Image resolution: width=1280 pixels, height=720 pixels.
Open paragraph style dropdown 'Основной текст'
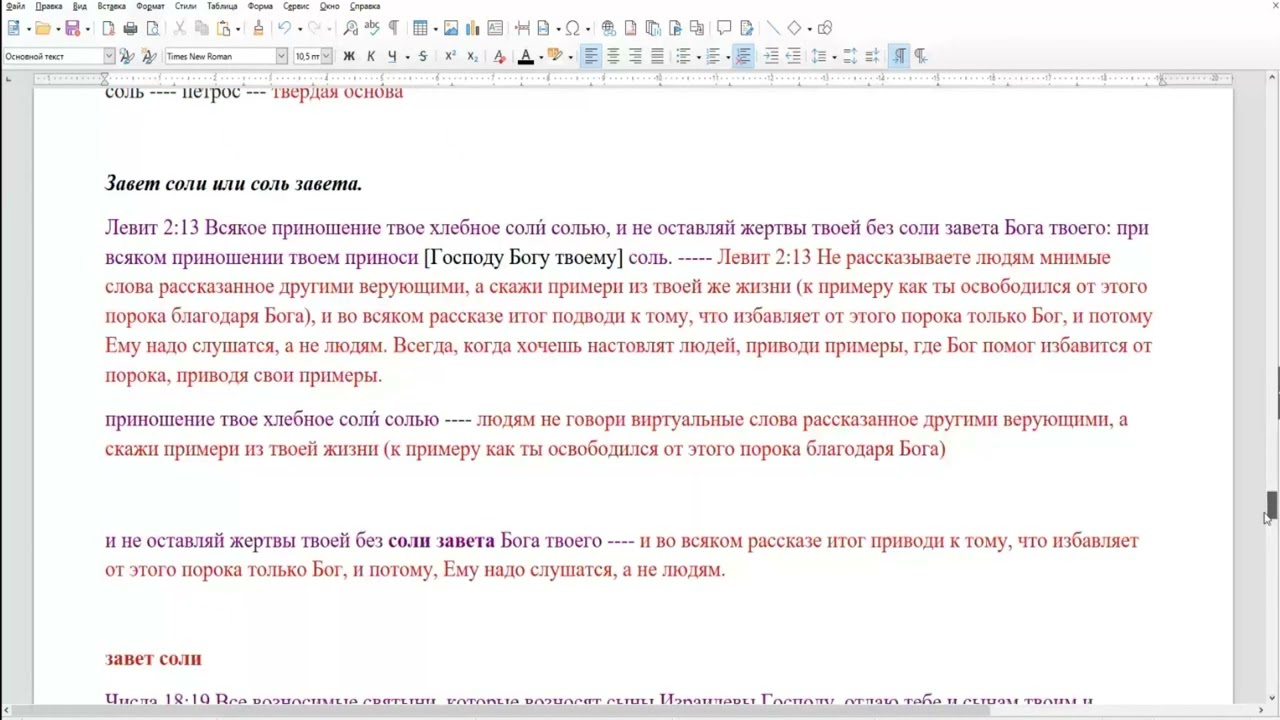click(x=108, y=57)
